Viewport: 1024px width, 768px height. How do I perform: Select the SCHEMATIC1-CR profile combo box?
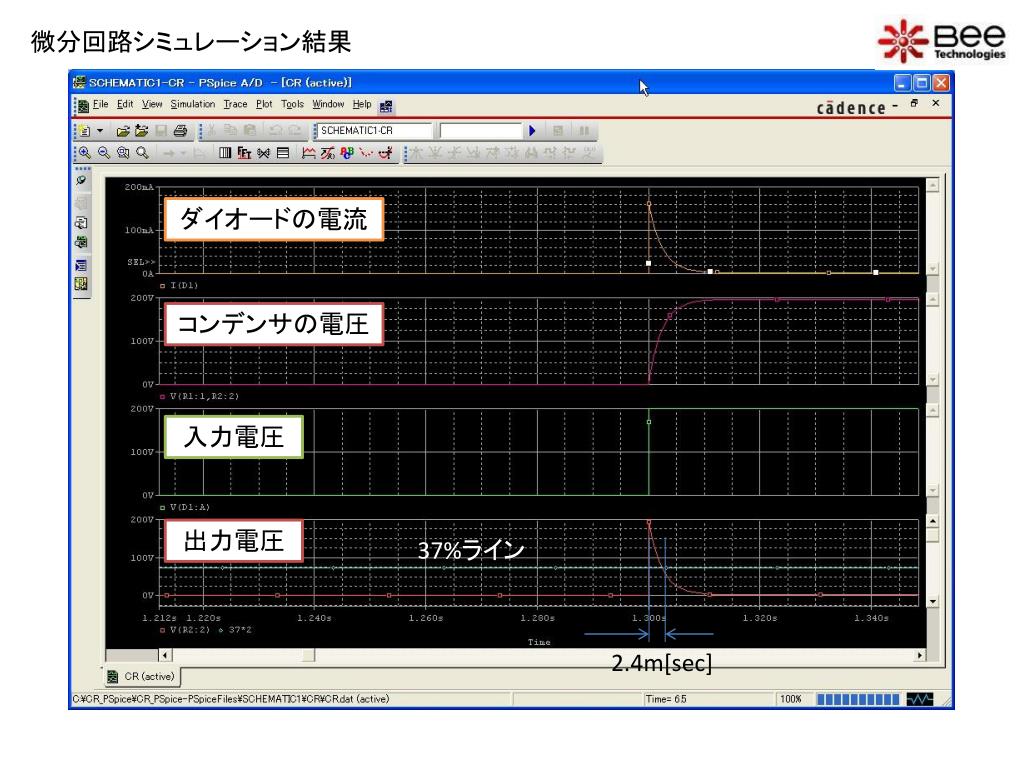coord(374,131)
